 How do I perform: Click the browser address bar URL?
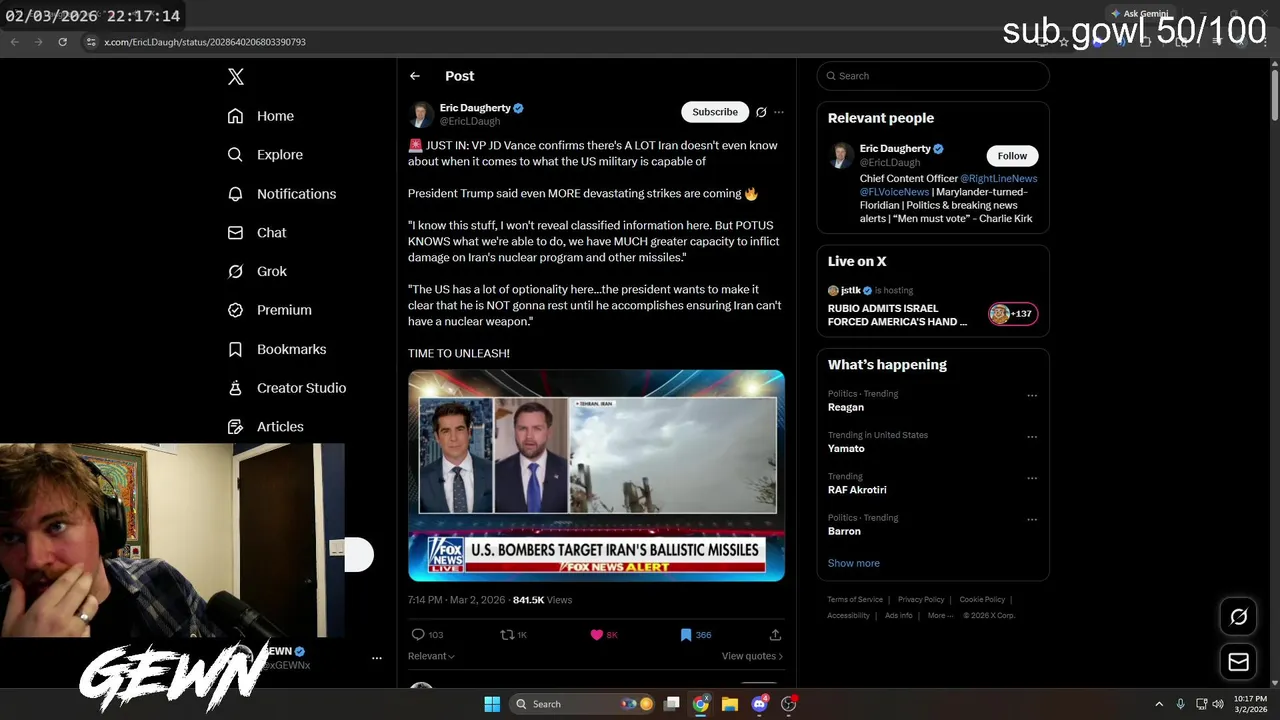(205, 42)
